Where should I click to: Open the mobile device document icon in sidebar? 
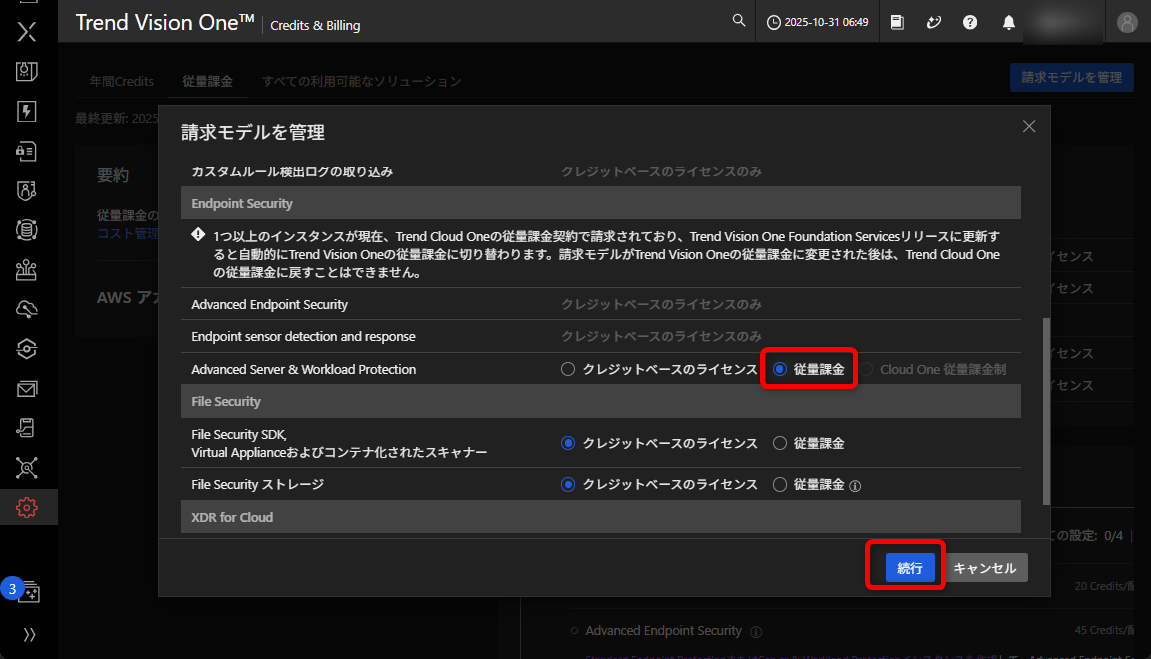click(26, 428)
